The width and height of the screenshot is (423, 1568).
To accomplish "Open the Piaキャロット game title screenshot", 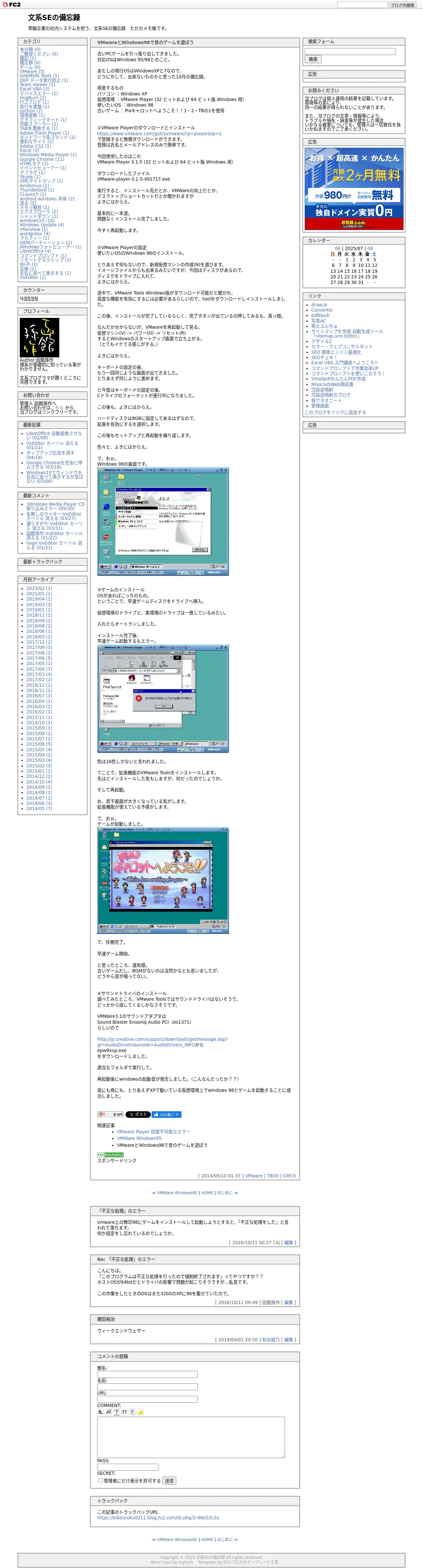I will [x=163, y=881].
